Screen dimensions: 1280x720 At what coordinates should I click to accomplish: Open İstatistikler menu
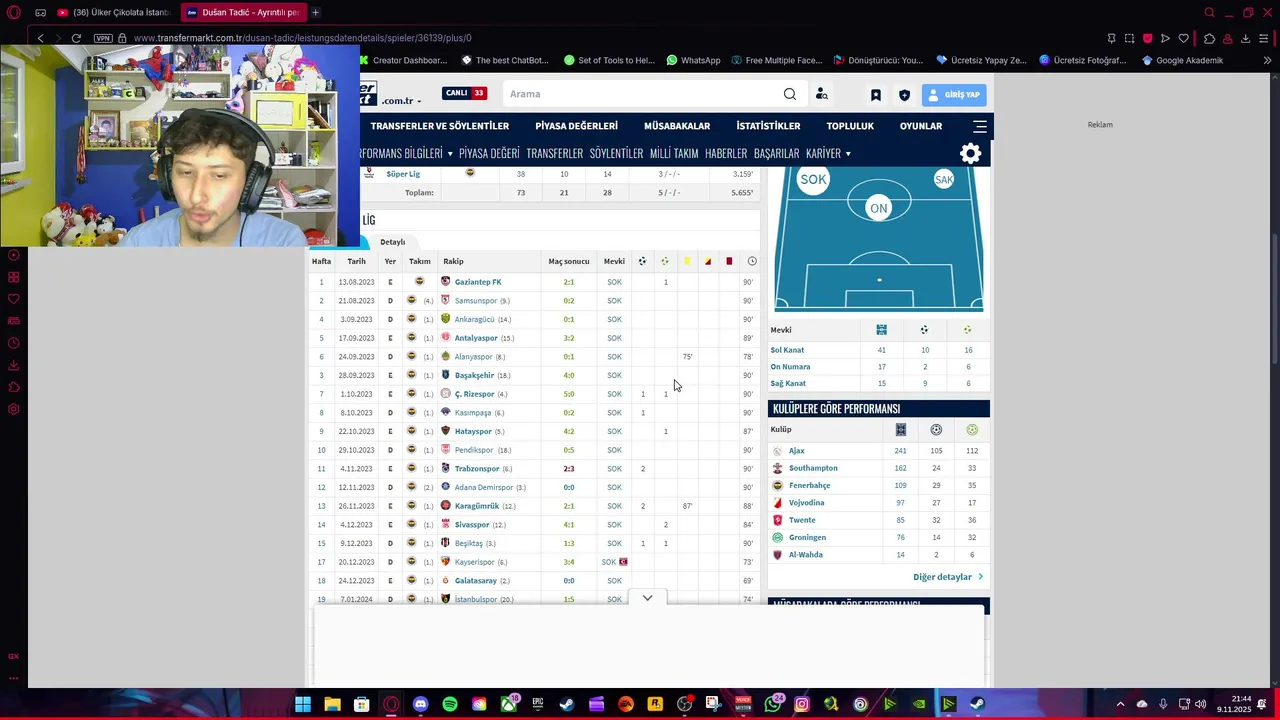768,126
